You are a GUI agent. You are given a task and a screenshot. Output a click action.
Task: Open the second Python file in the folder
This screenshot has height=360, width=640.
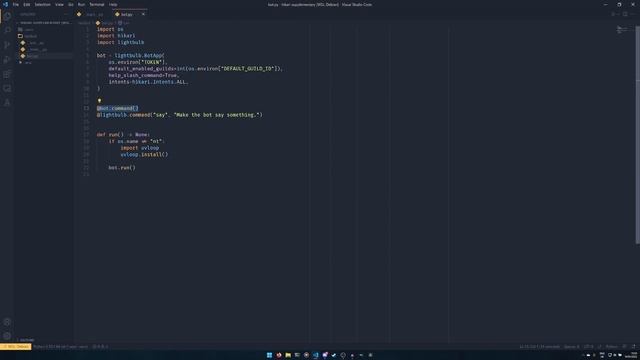[x=38, y=49]
